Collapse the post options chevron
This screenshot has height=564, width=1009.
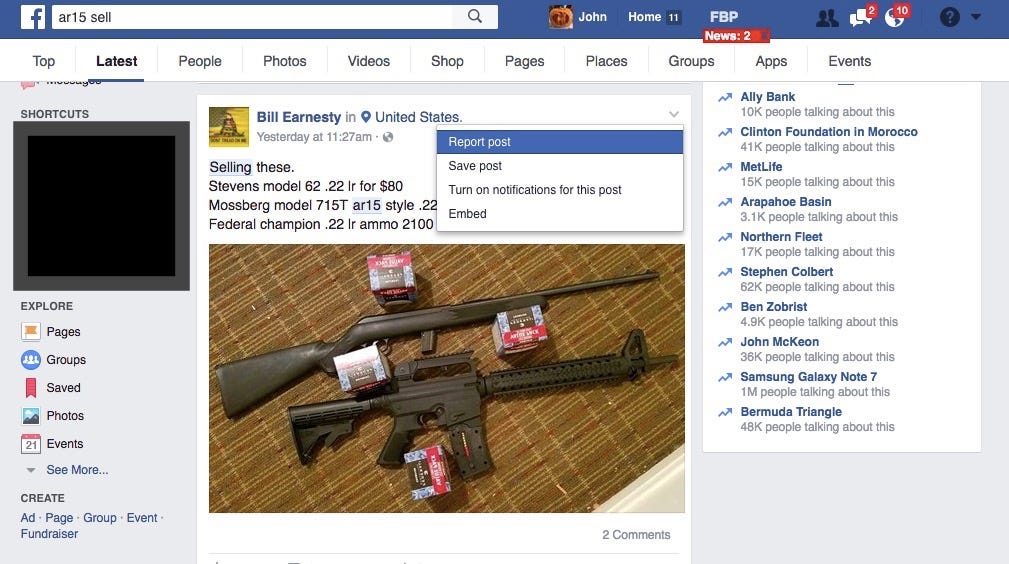pos(674,115)
